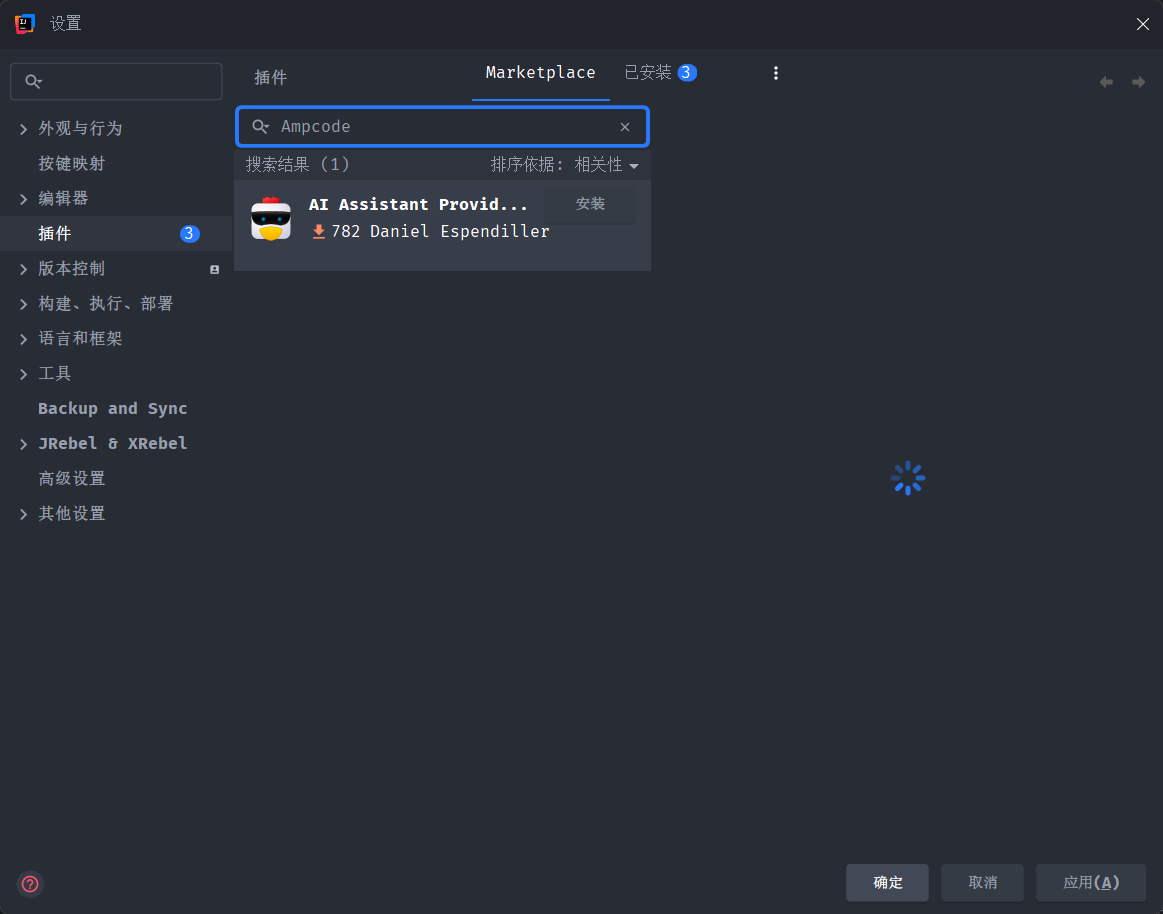
Task: Expand the 版本控制 section
Action: [24, 269]
